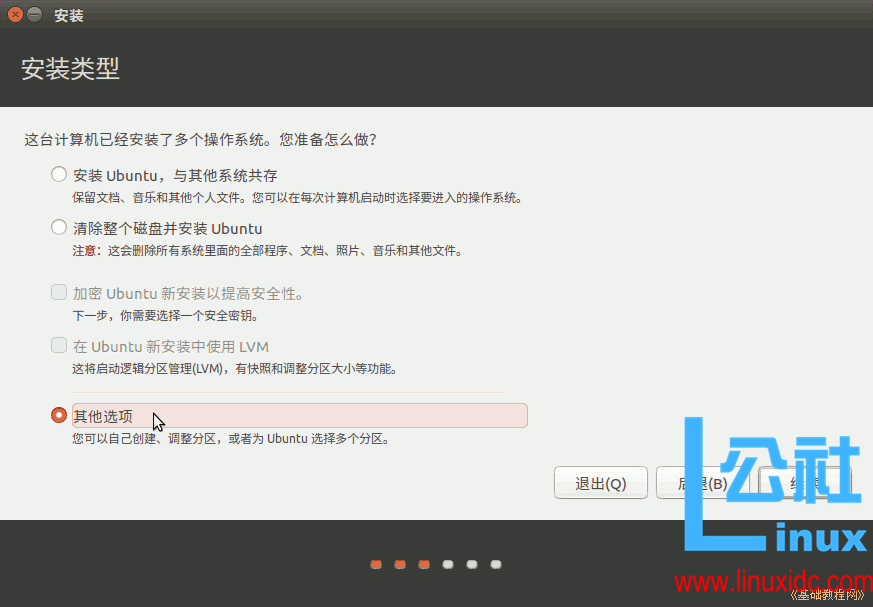
Task: Click the 退出(Q) quit button
Action: (601, 483)
